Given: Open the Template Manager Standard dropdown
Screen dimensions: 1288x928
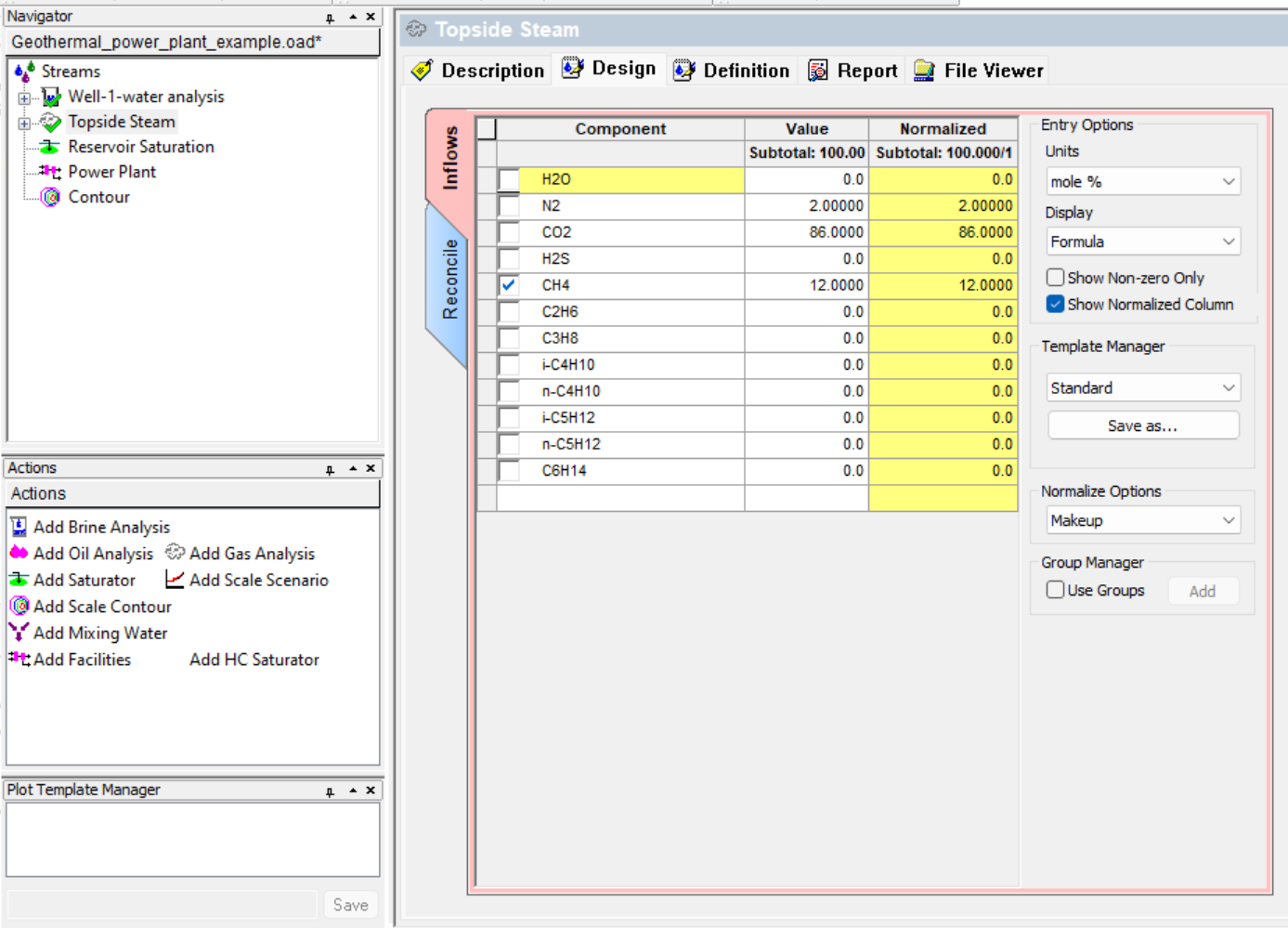Looking at the screenshot, I should pos(1143,387).
